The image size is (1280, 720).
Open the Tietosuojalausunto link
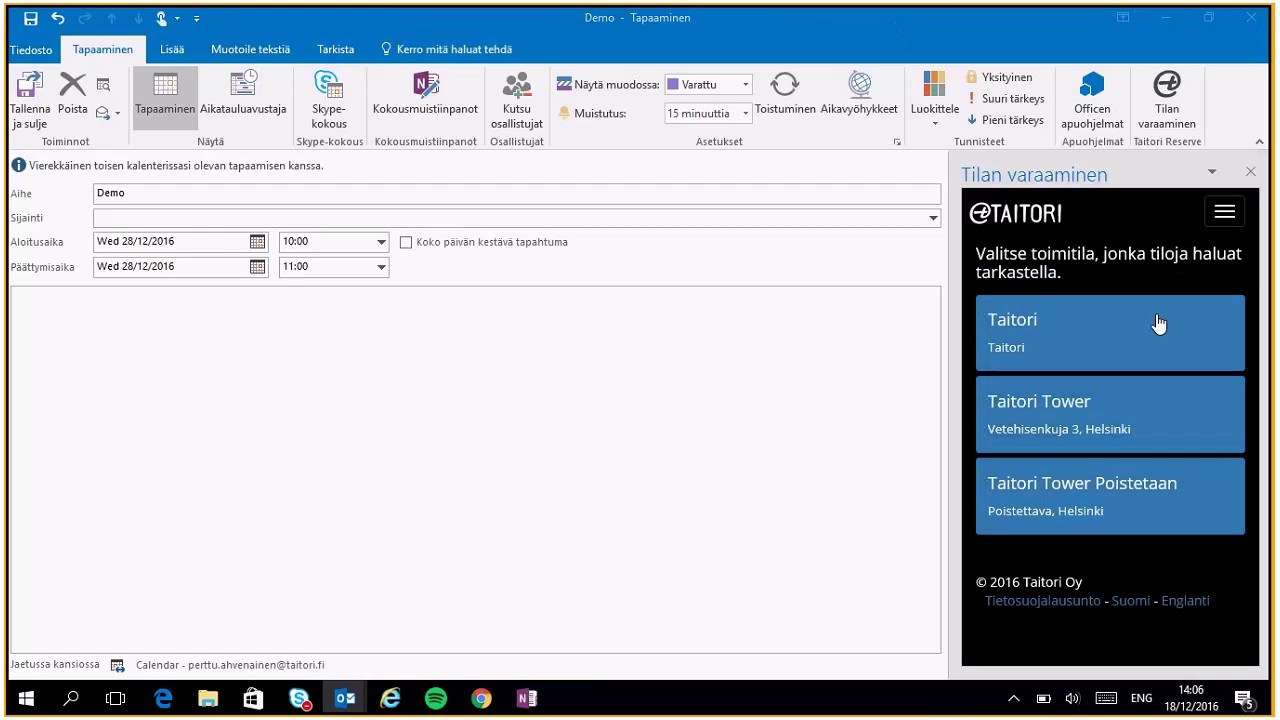coord(1042,601)
